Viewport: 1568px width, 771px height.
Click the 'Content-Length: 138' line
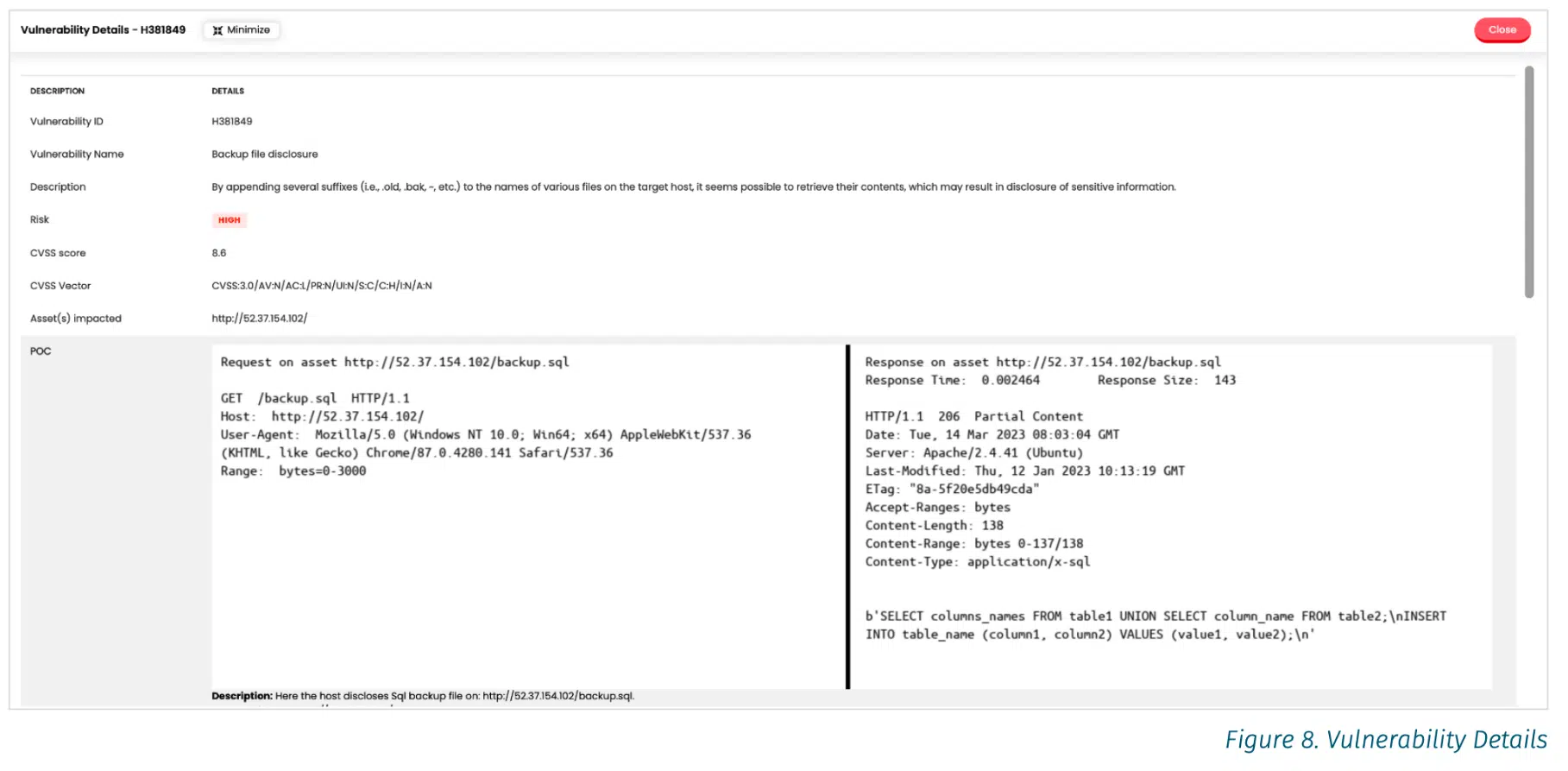(935, 526)
